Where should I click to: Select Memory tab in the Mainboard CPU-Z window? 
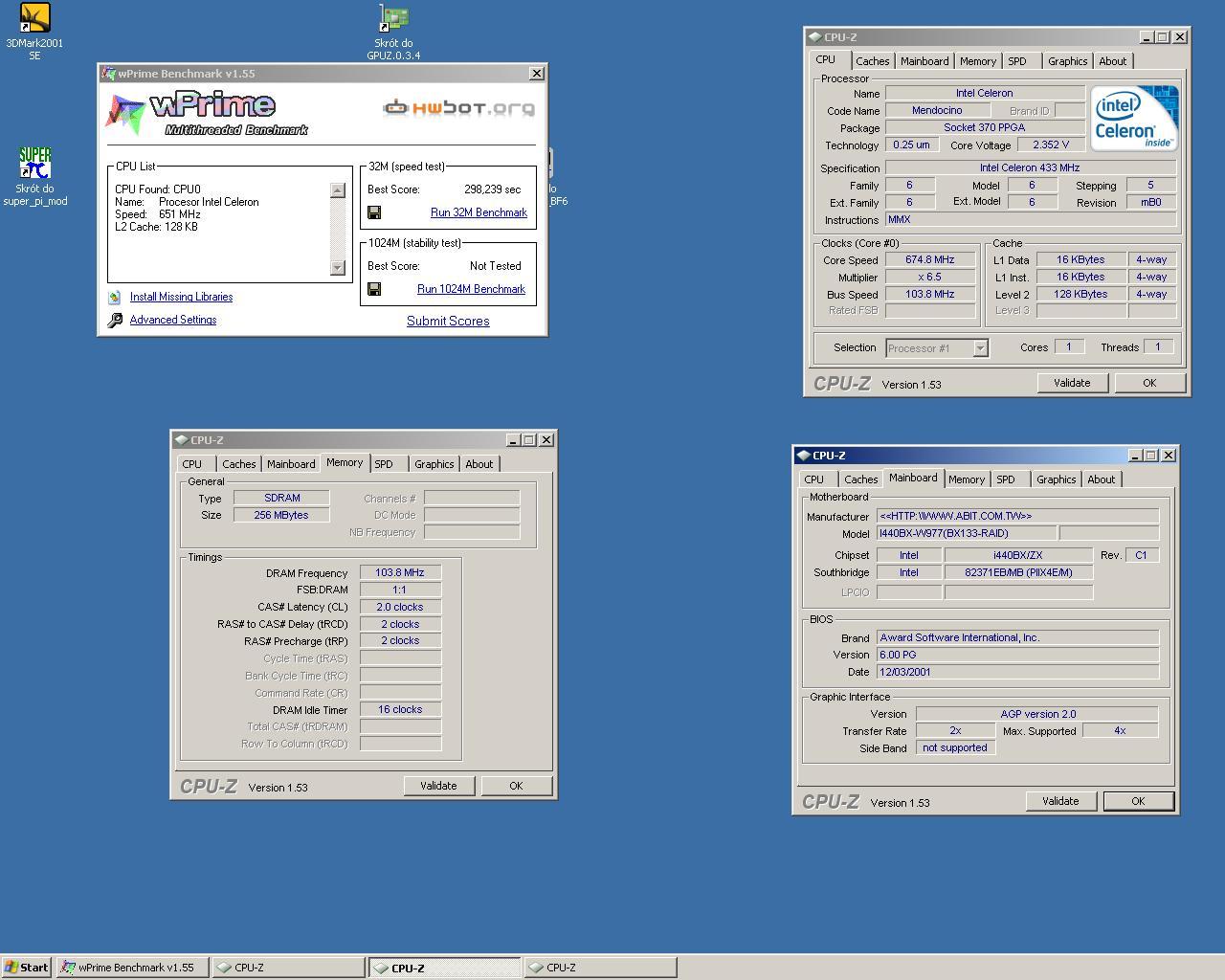(967, 479)
